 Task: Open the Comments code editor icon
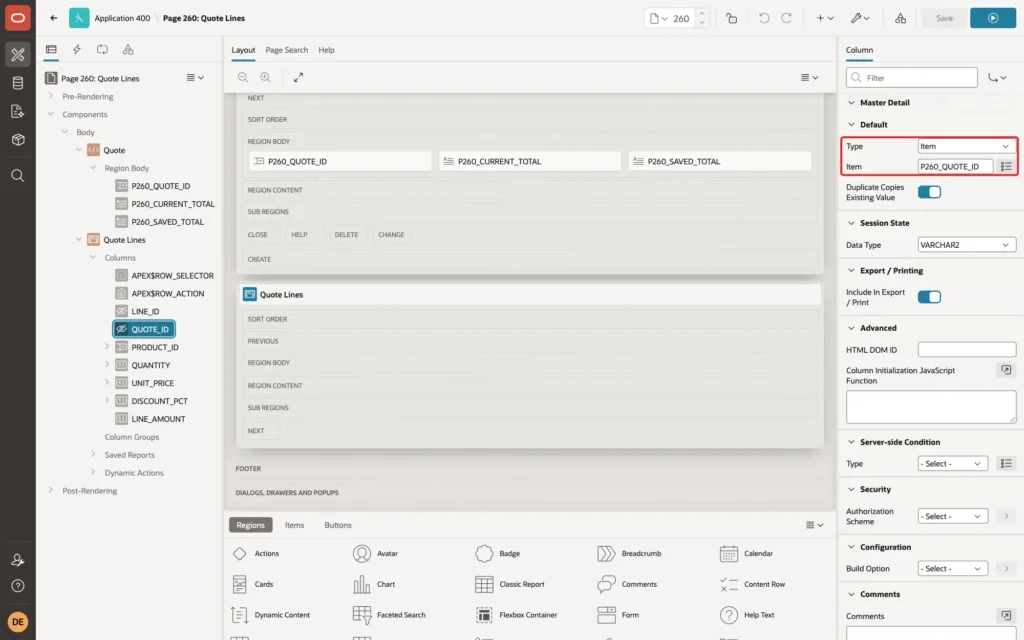(1006, 615)
